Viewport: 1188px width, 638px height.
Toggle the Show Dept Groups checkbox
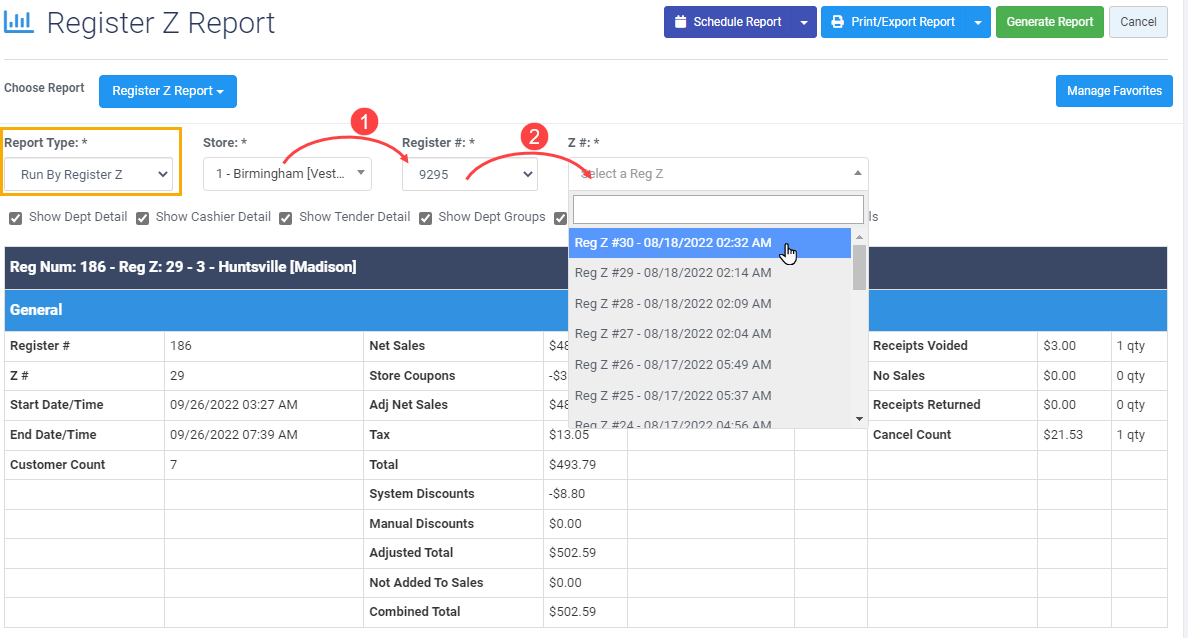[426, 218]
